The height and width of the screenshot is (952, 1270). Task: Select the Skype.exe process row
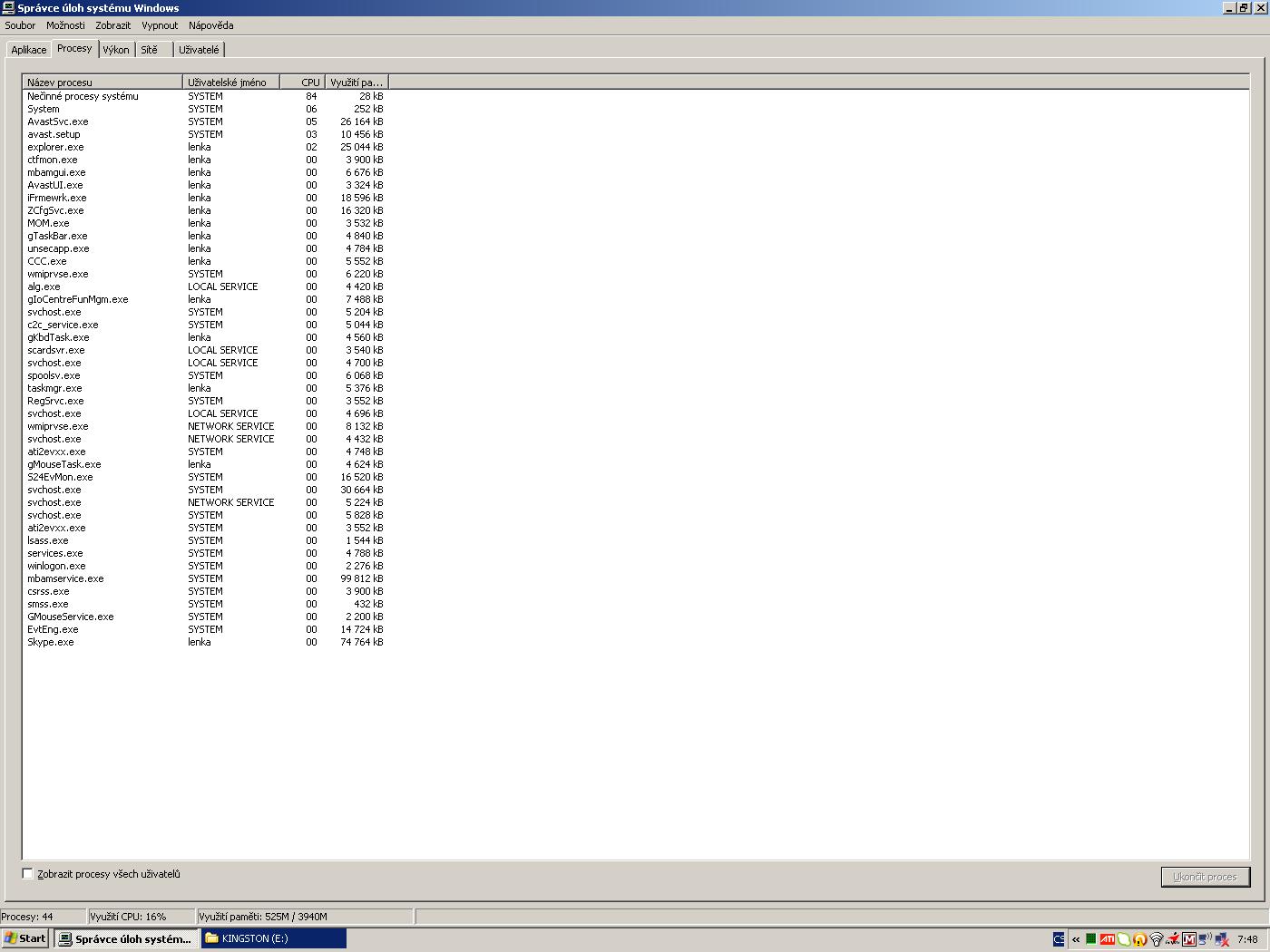click(x=205, y=642)
